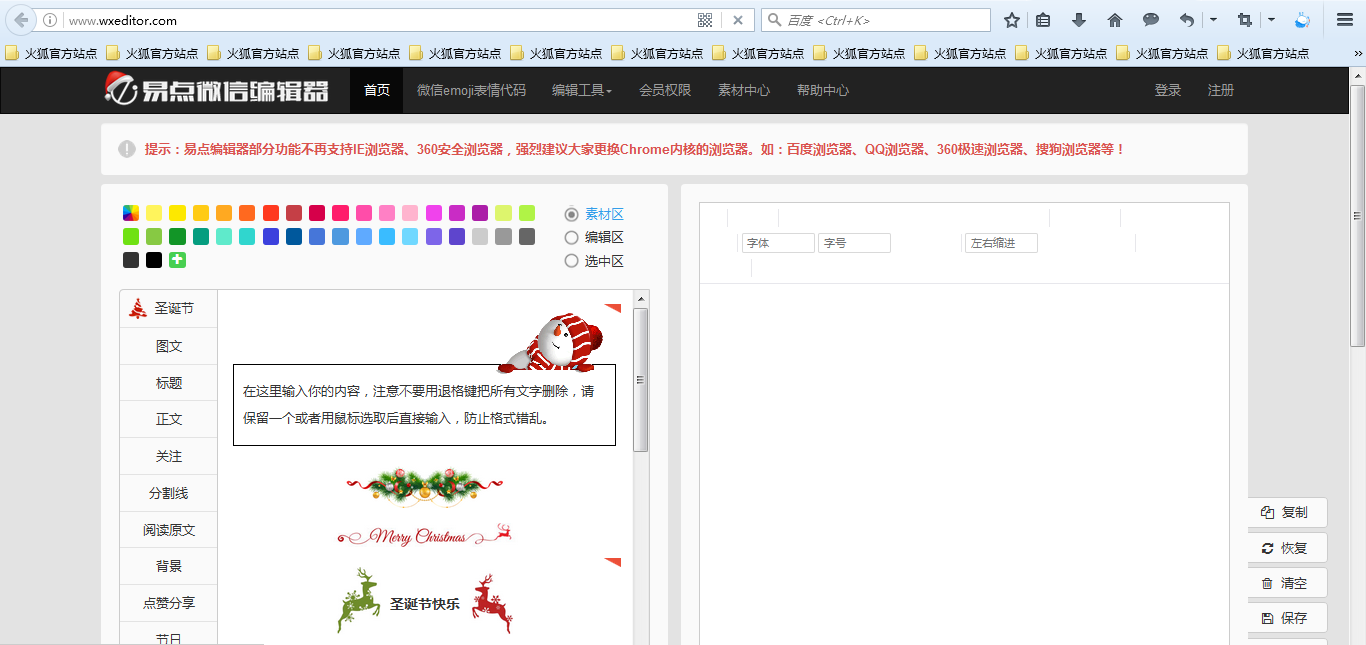Open the 字体 font combo box

[x=778, y=243]
